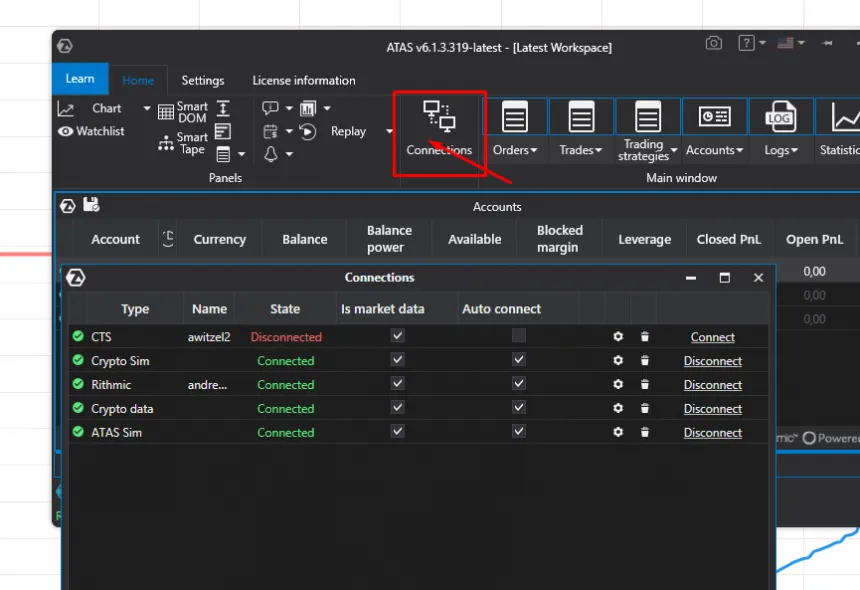Click Connect link for CTS
This screenshot has width=860, height=590.
click(712, 337)
